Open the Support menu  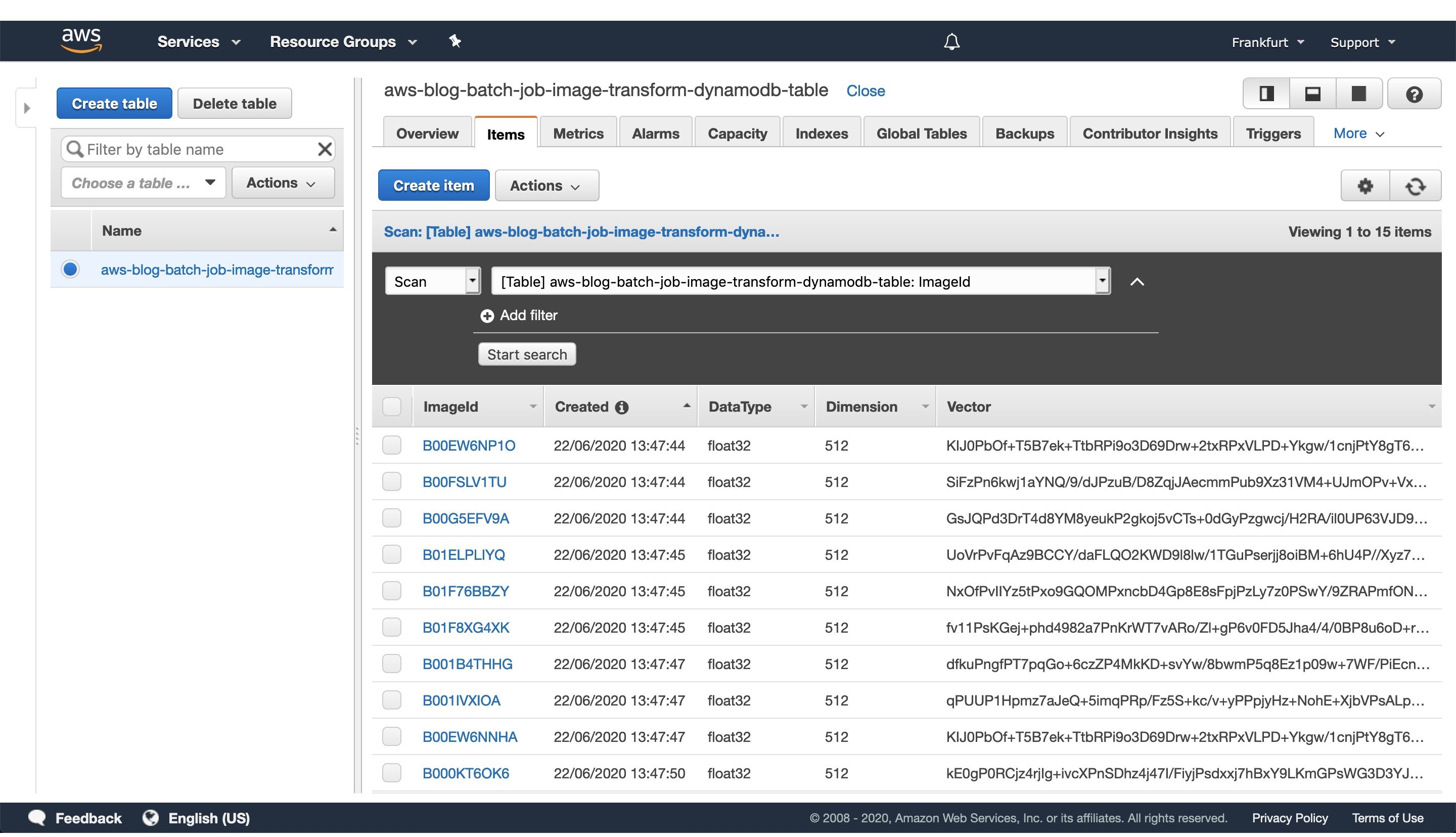tap(1362, 42)
